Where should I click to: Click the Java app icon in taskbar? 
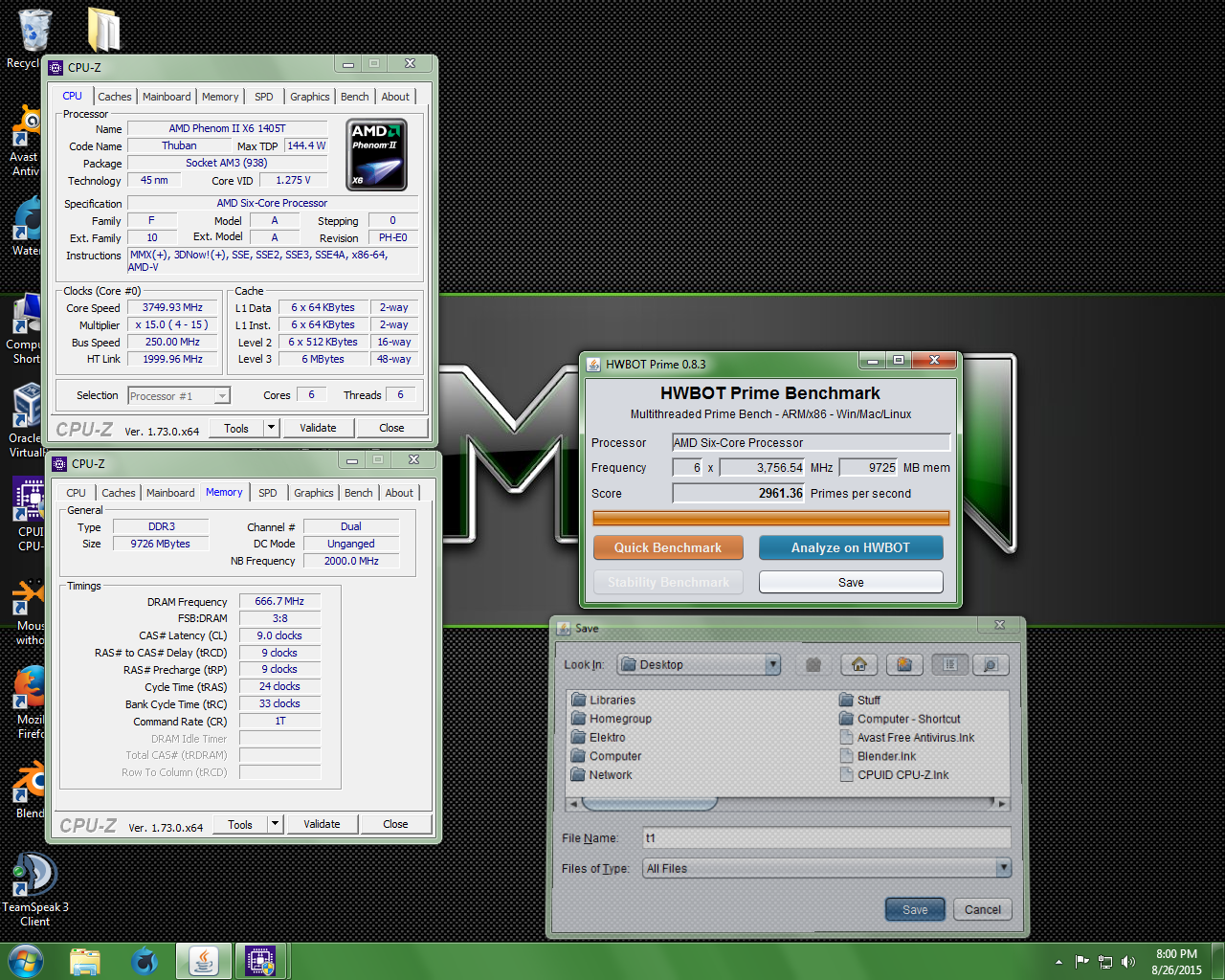203,961
